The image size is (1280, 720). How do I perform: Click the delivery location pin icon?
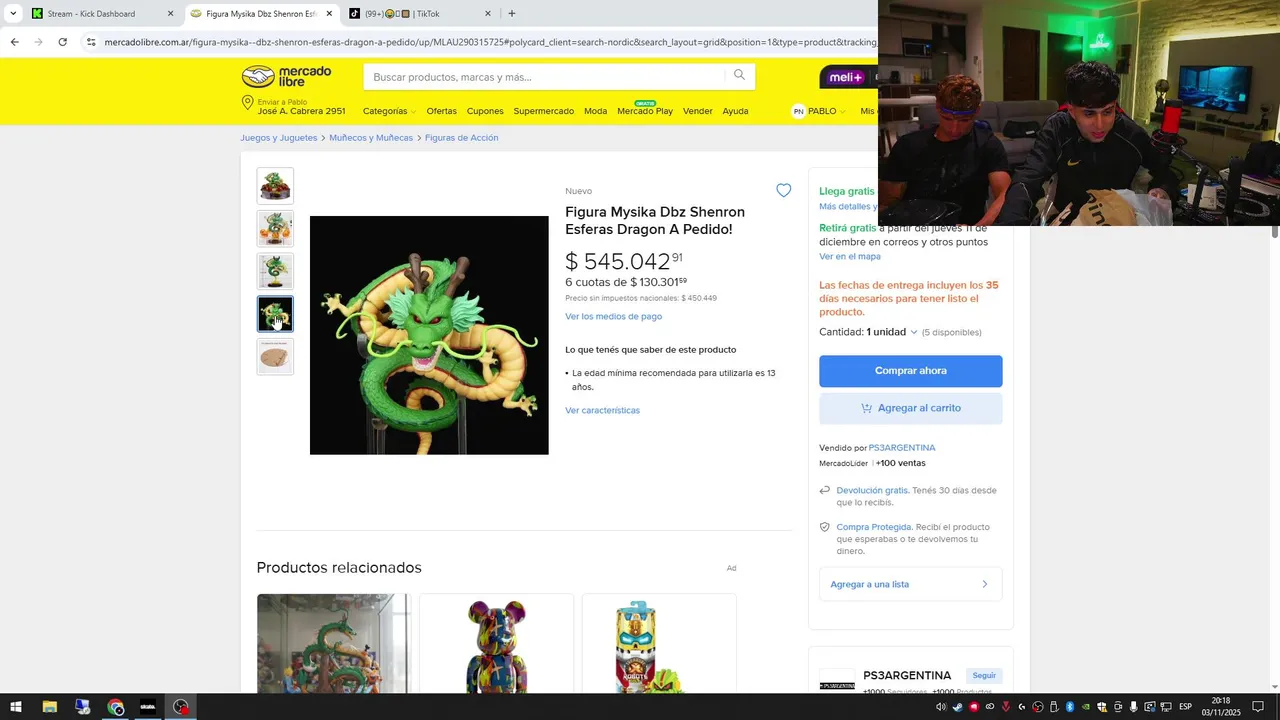coord(247,103)
